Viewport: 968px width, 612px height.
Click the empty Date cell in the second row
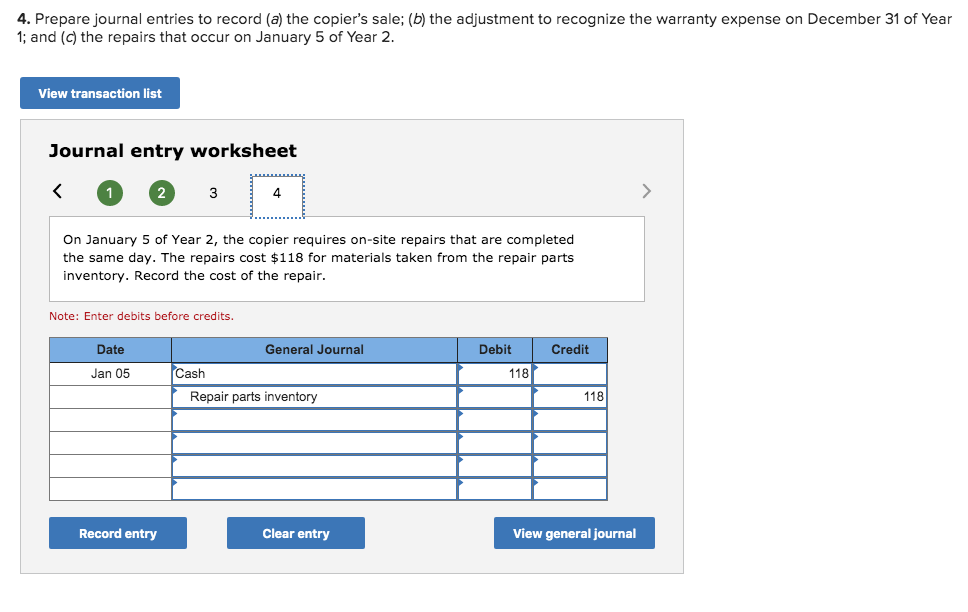pyautogui.click(x=110, y=396)
